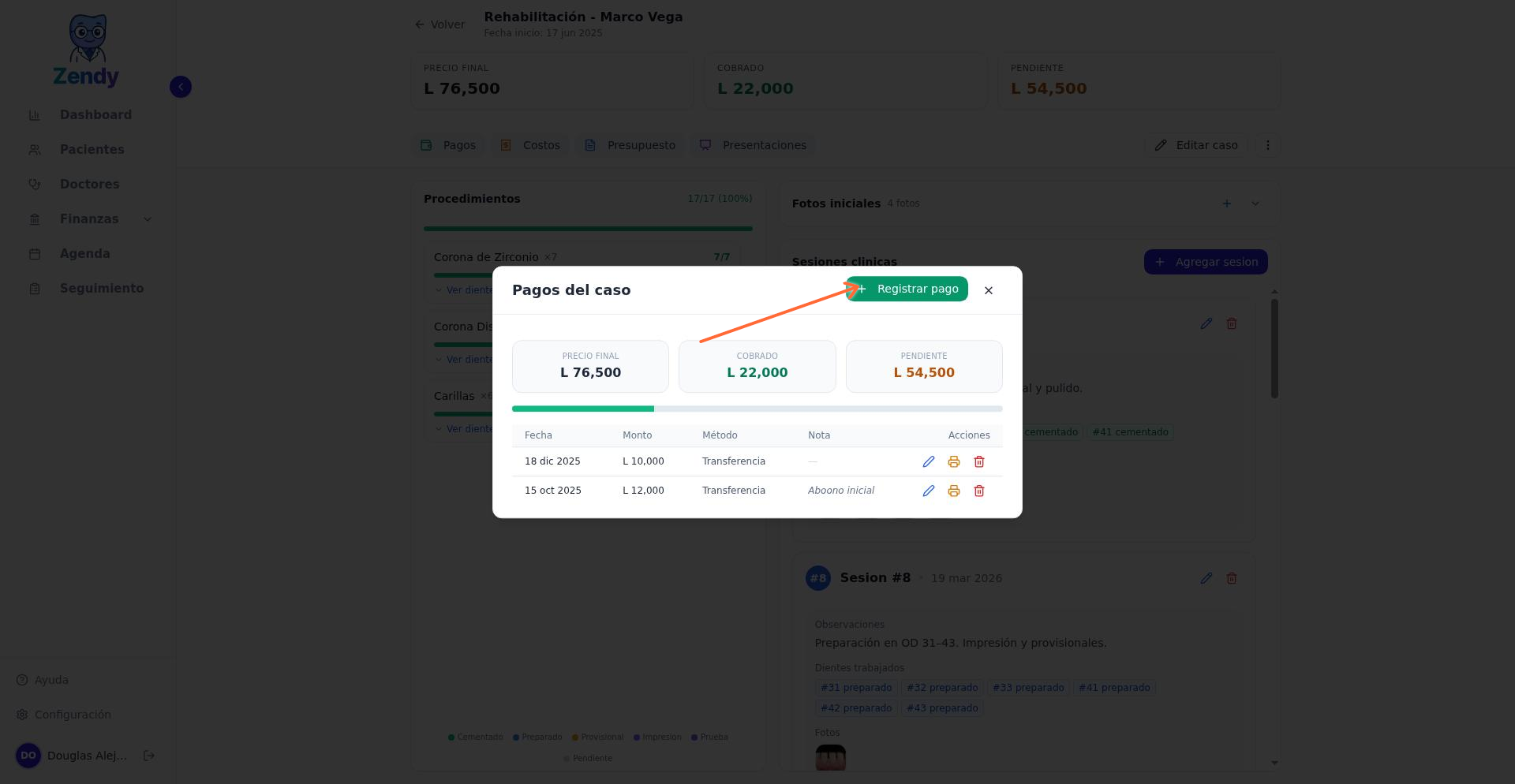This screenshot has width=1515, height=784.
Task: Switch to the Presupuesto tab
Action: pyautogui.click(x=630, y=145)
